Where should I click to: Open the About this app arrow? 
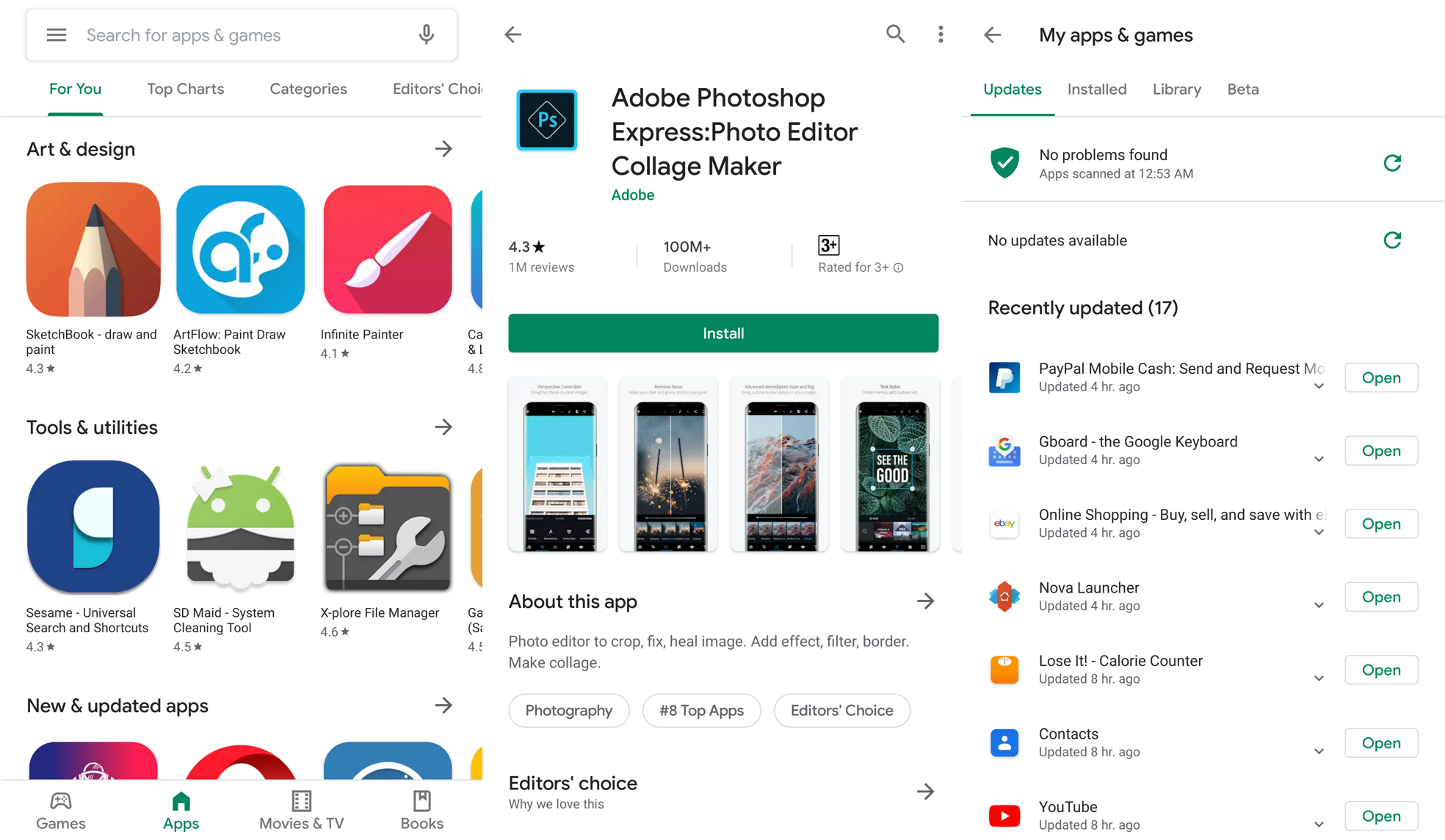click(925, 601)
